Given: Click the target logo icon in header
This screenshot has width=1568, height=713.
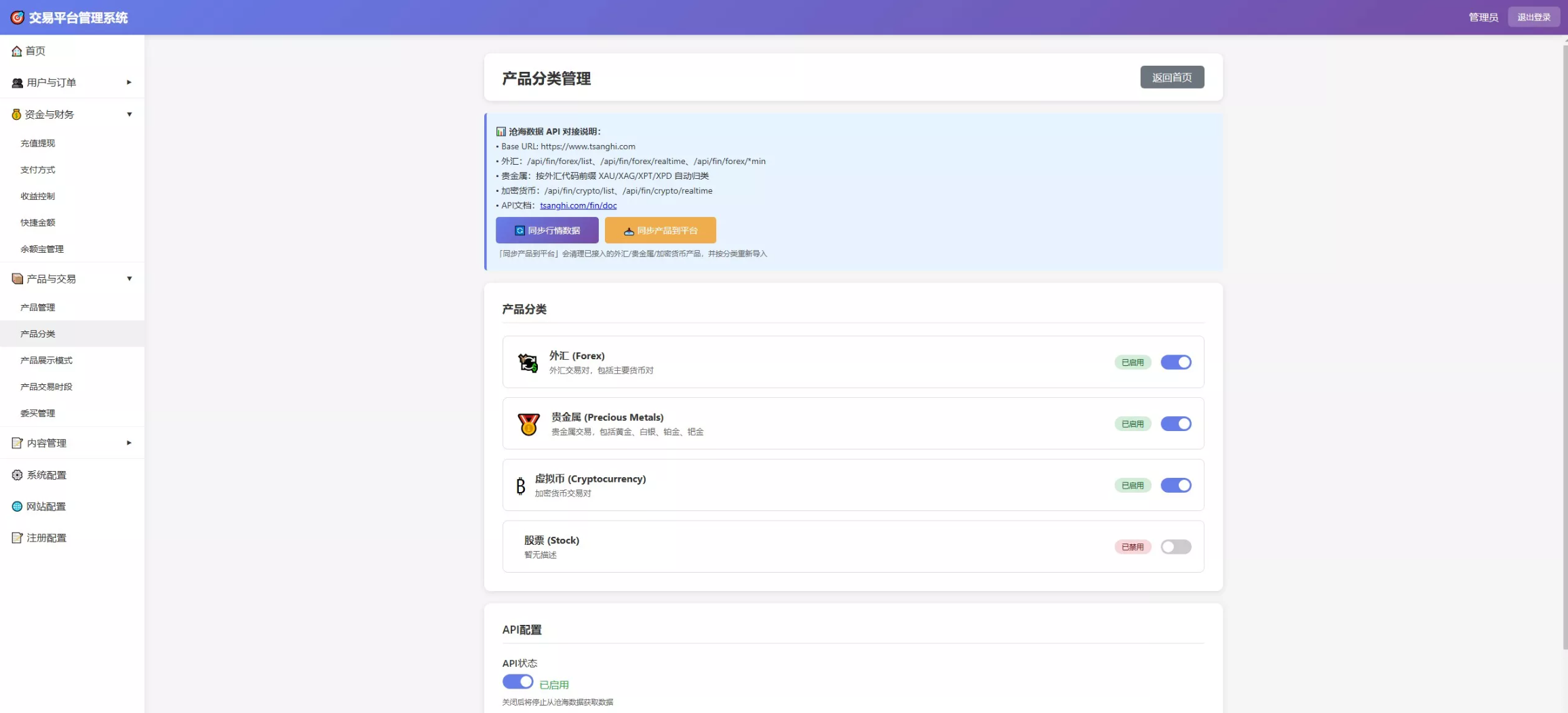Looking at the screenshot, I should pos(17,18).
